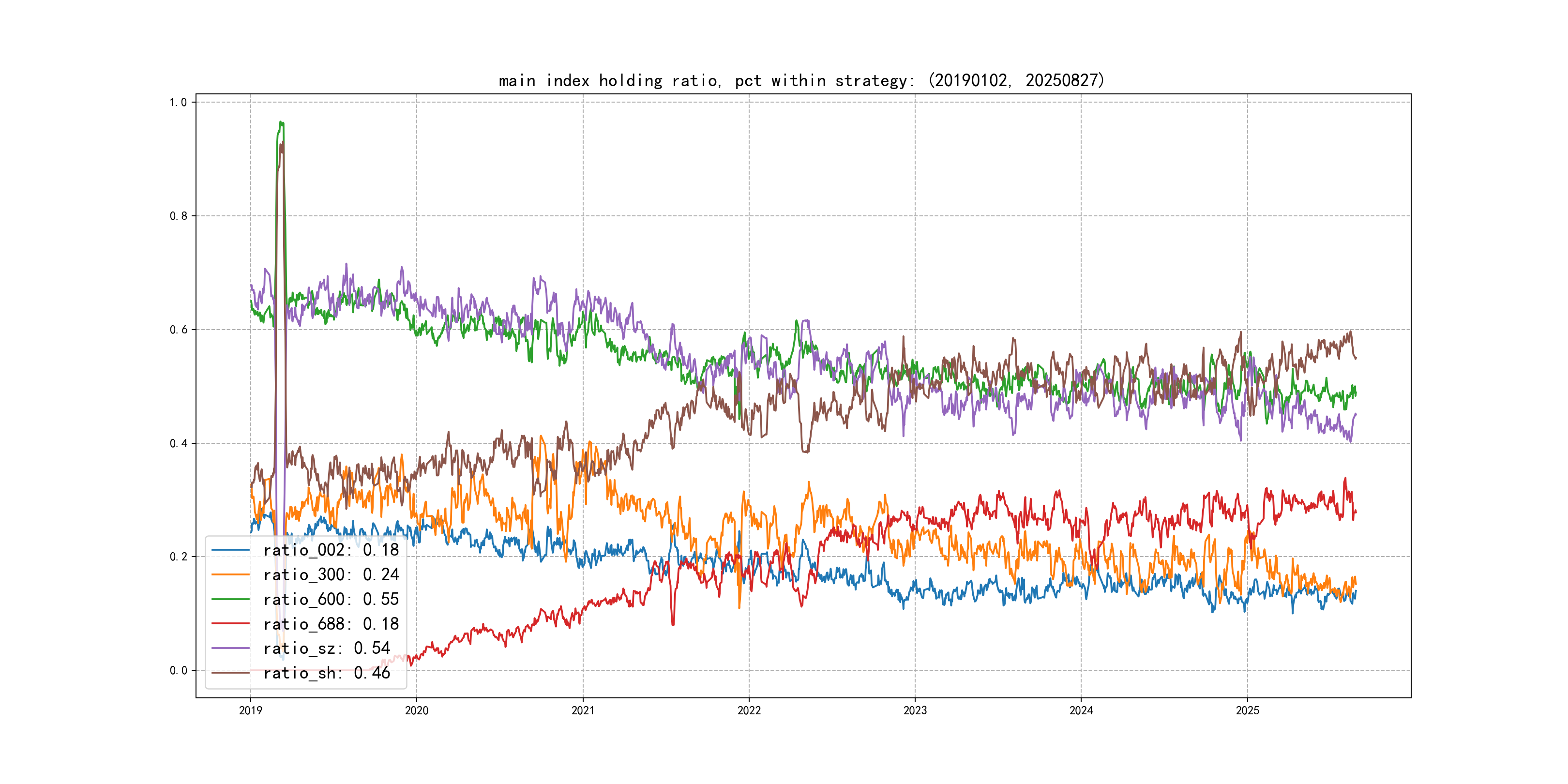
Task: Click the purple legend line swatch
Action: [231, 648]
